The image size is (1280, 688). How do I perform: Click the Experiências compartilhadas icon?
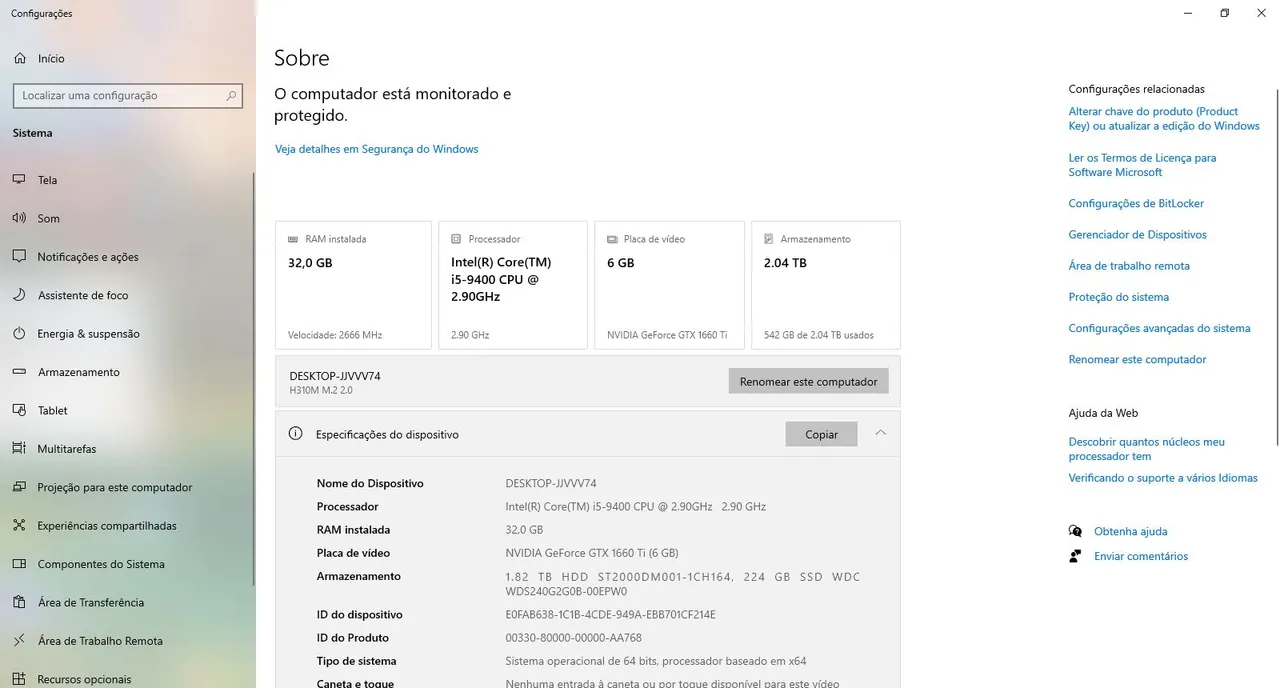[x=19, y=526]
